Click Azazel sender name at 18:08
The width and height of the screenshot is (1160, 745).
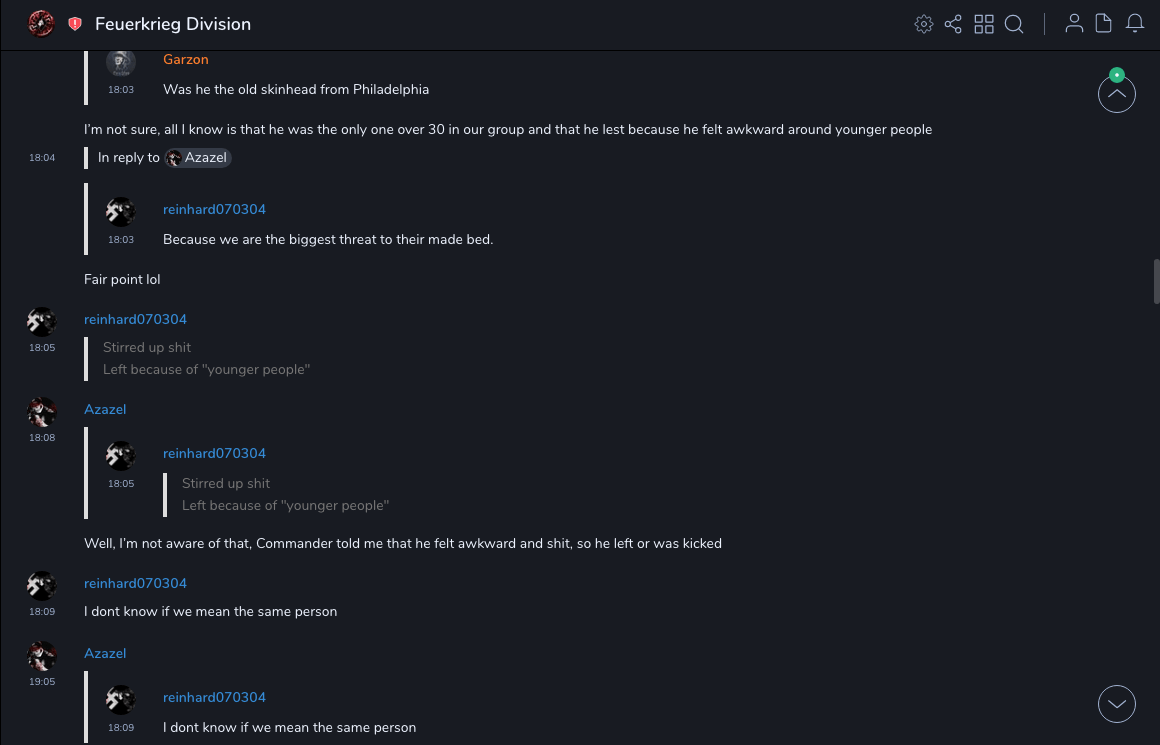pyautogui.click(x=105, y=409)
